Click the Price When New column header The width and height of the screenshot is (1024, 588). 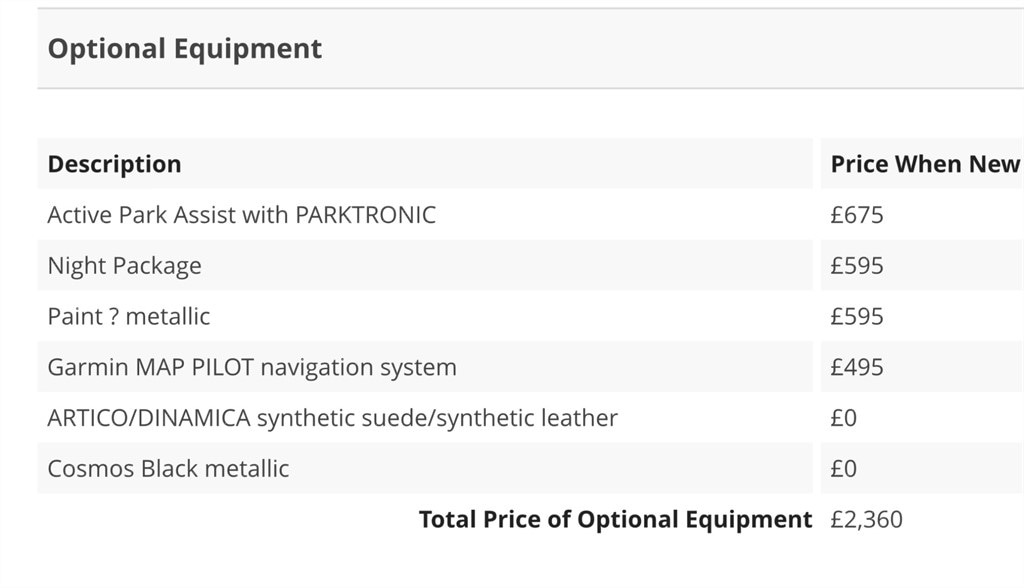click(925, 164)
